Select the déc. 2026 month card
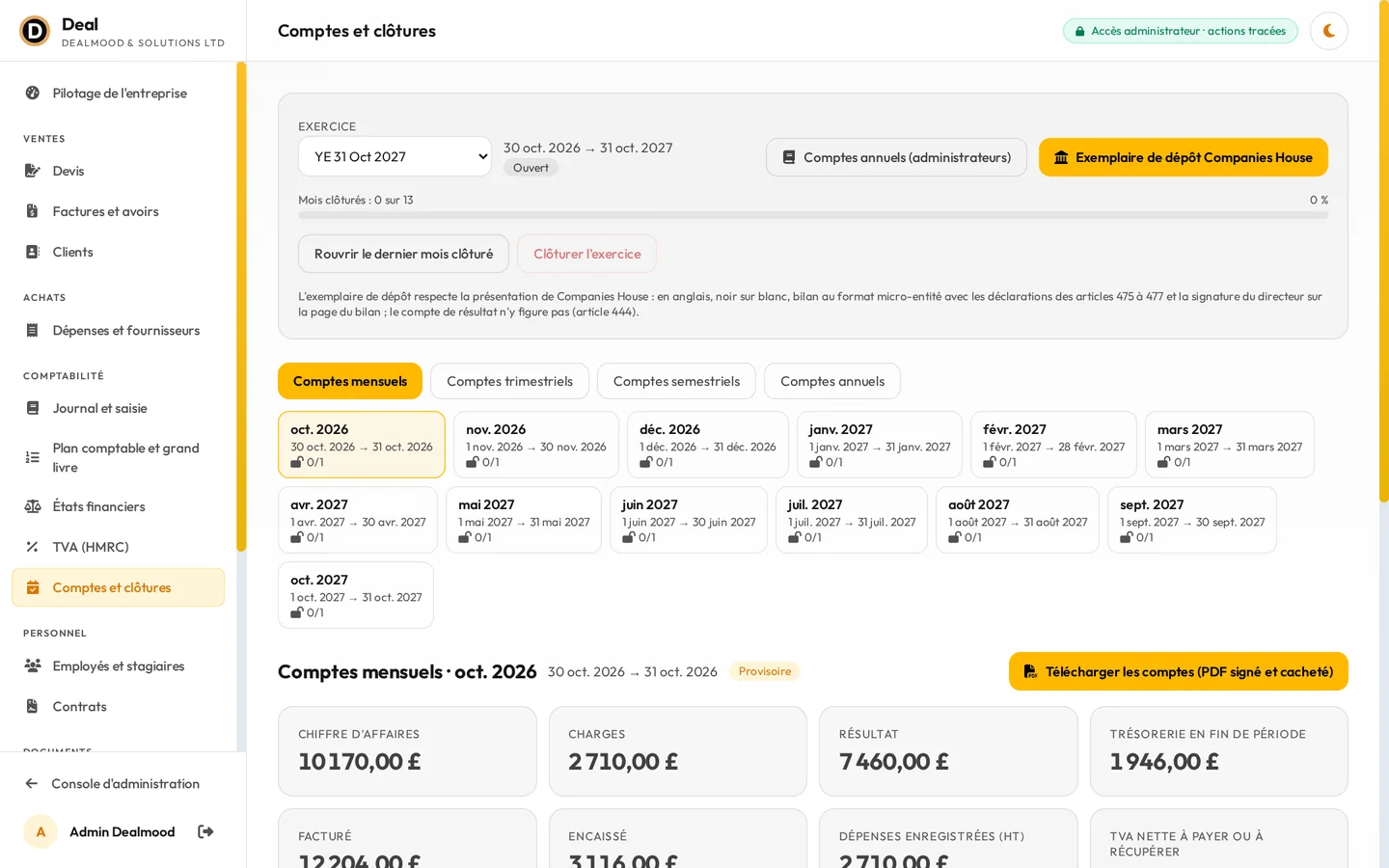This screenshot has height=868, width=1389. [x=708, y=445]
